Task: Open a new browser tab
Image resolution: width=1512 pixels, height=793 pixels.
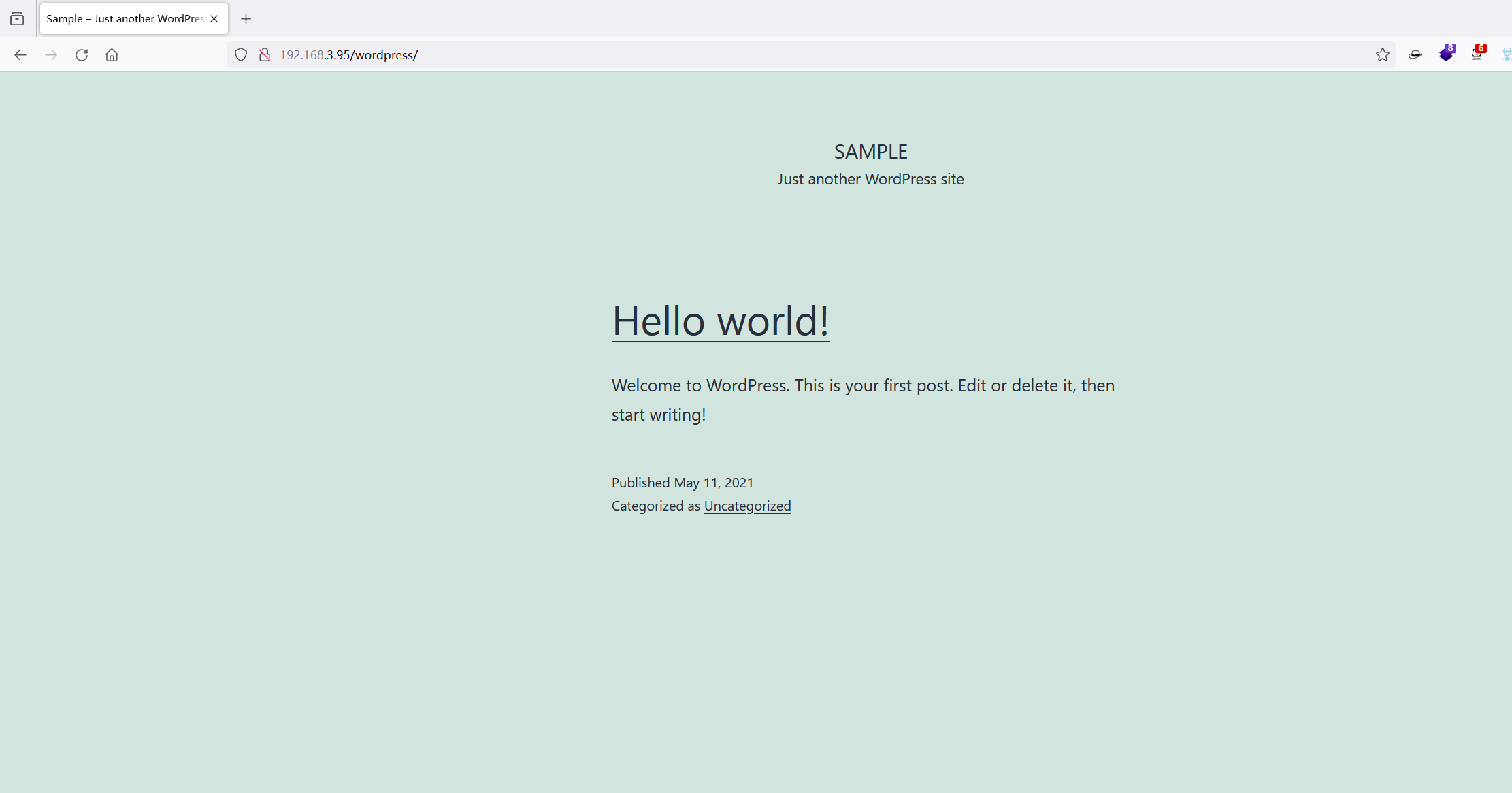Action: click(246, 19)
